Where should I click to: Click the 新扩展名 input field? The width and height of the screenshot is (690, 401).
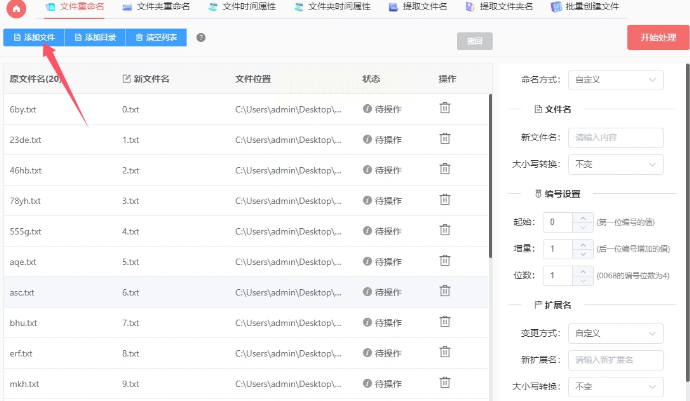616,360
